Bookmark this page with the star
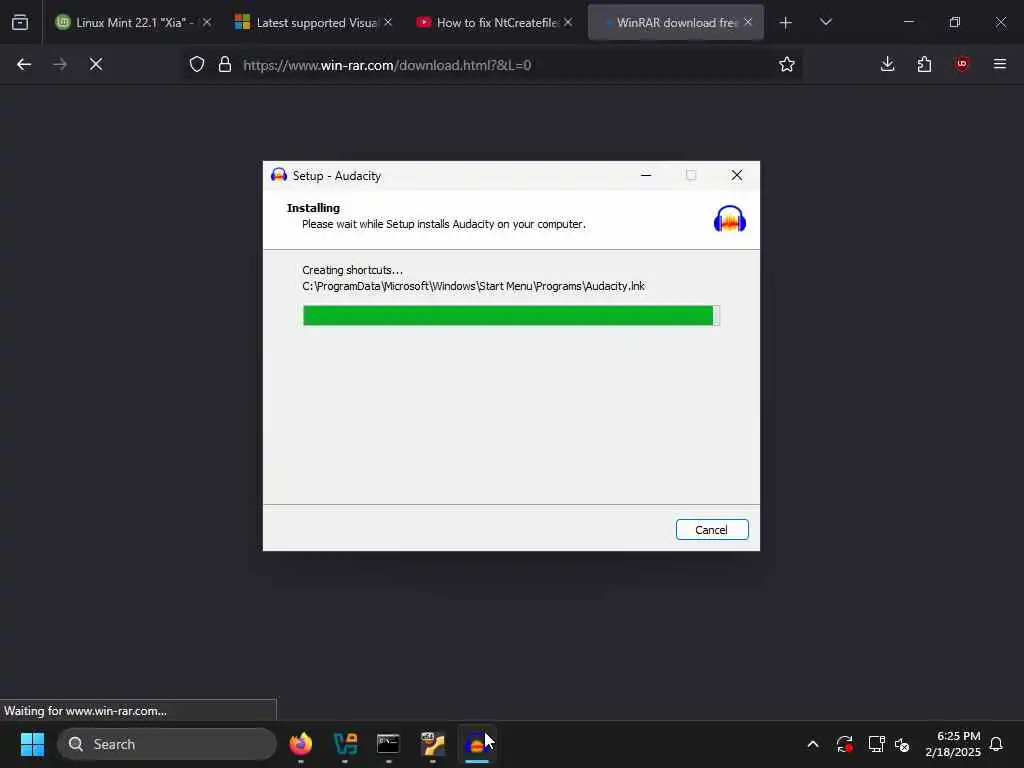This screenshot has height=768, width=1024. (x=787, y=65)
